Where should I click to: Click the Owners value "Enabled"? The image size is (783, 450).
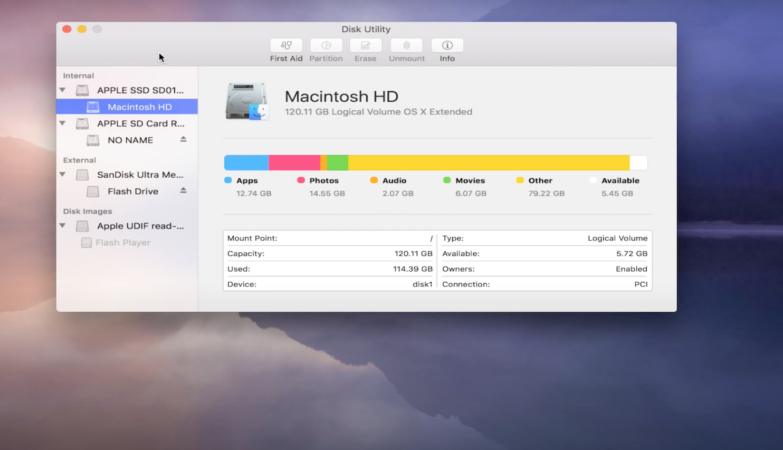(x=631, y=269)
